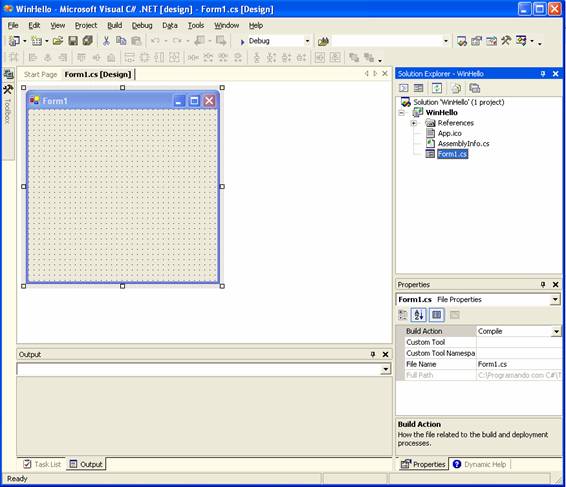The height and width of the screenshot is (487, 566).
Task: Close the Output panel
Action: (386, 355)
